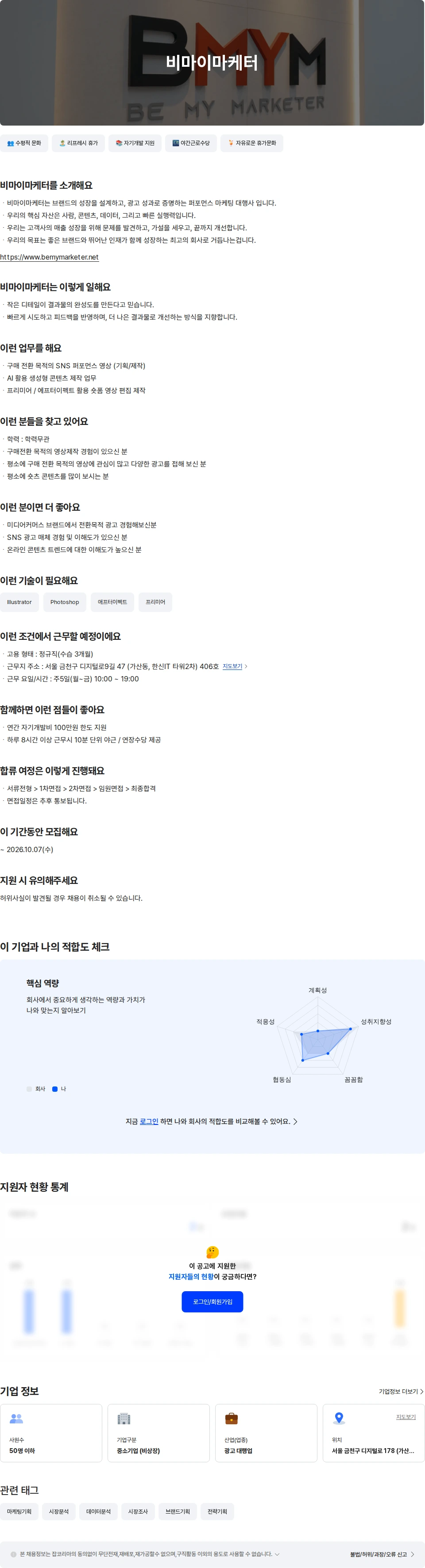Select the 애프터이펙트 skill tag

click(112, 602)
